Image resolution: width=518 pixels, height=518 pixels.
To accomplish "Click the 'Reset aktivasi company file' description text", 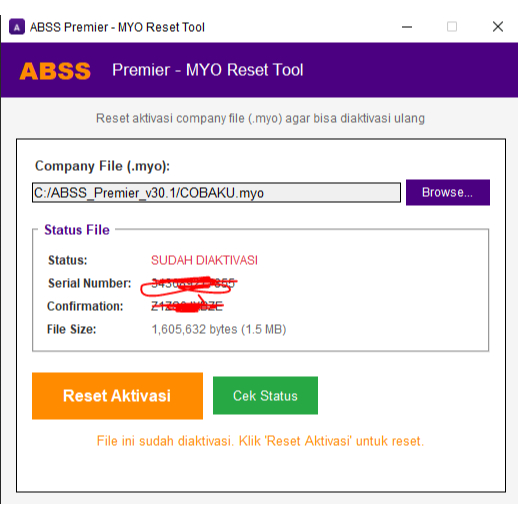I will point(260,118).
